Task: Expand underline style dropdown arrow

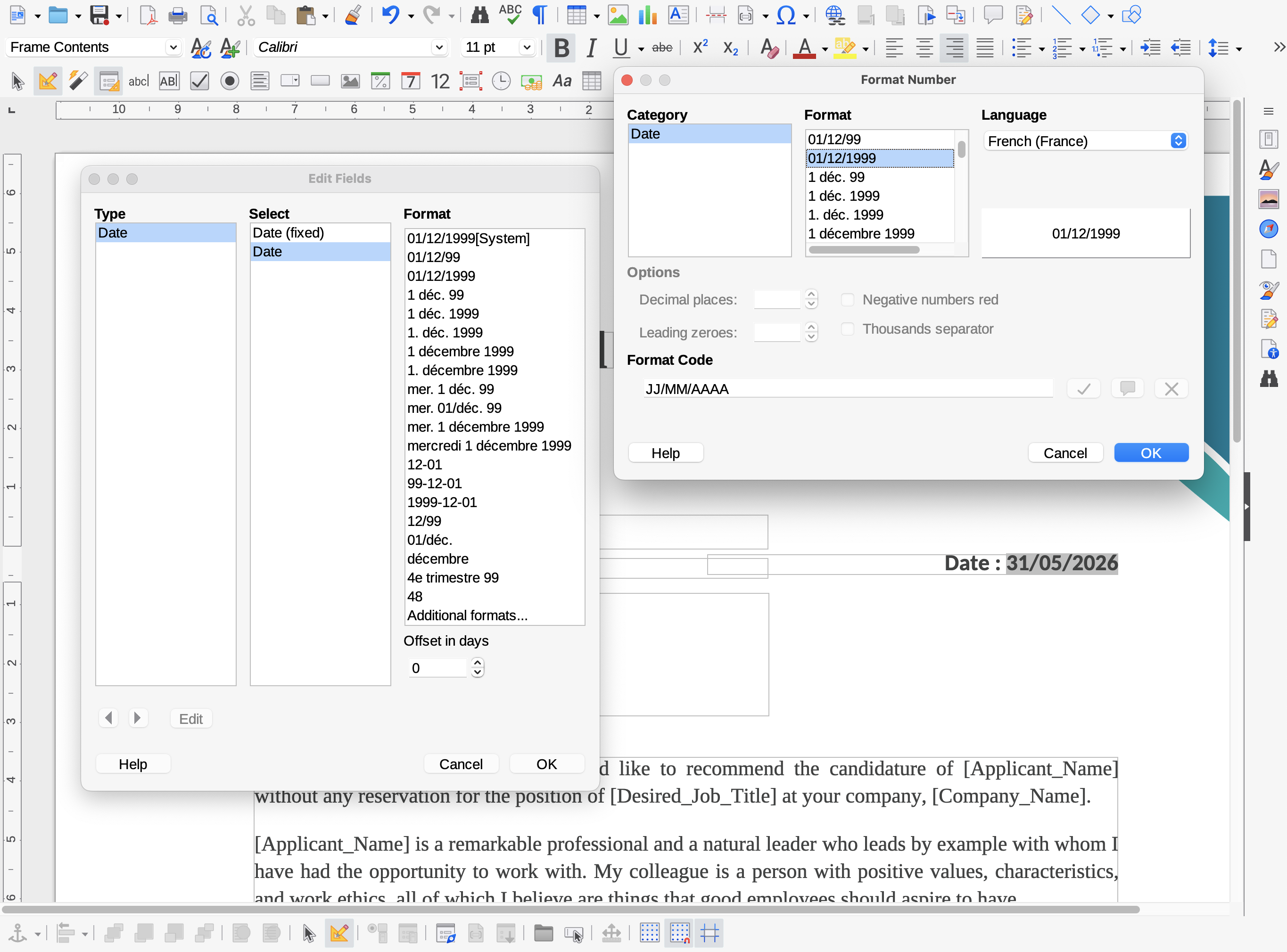Action: tap(641, 49)
